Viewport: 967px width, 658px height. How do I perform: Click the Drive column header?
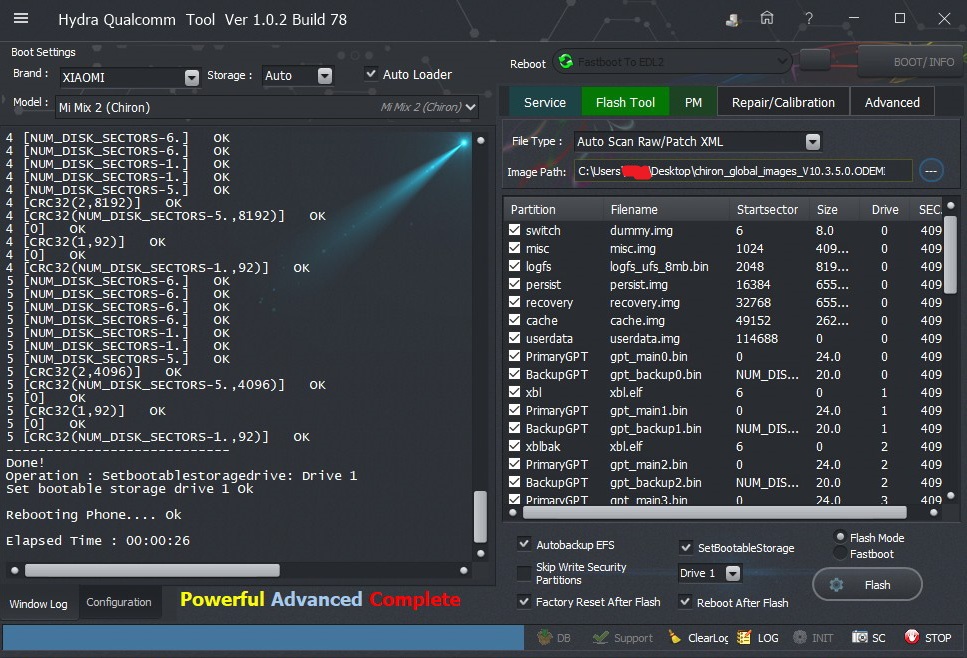point(885,210)
